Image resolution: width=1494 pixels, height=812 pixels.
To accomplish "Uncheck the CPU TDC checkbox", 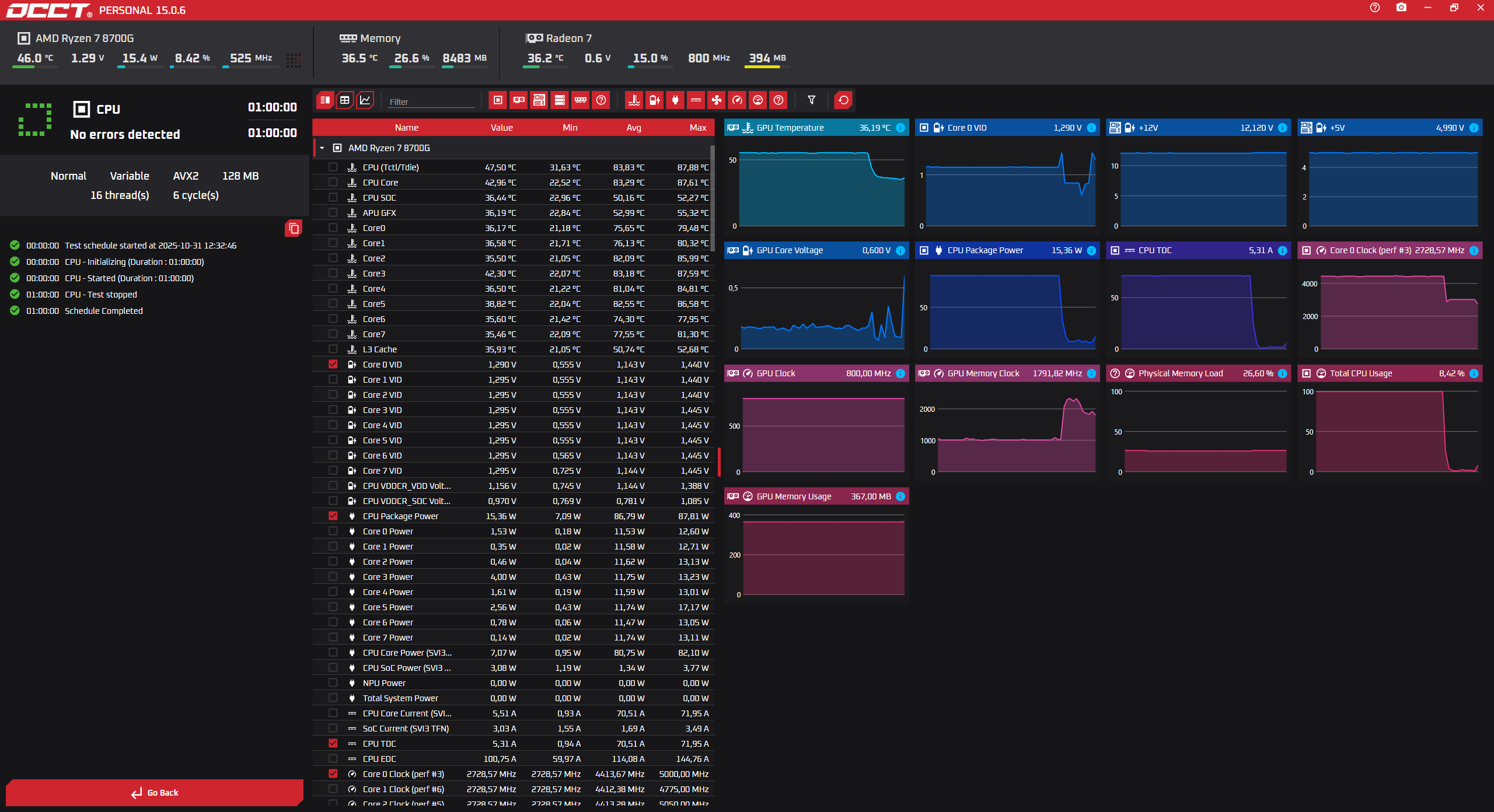I will [333, 744].
